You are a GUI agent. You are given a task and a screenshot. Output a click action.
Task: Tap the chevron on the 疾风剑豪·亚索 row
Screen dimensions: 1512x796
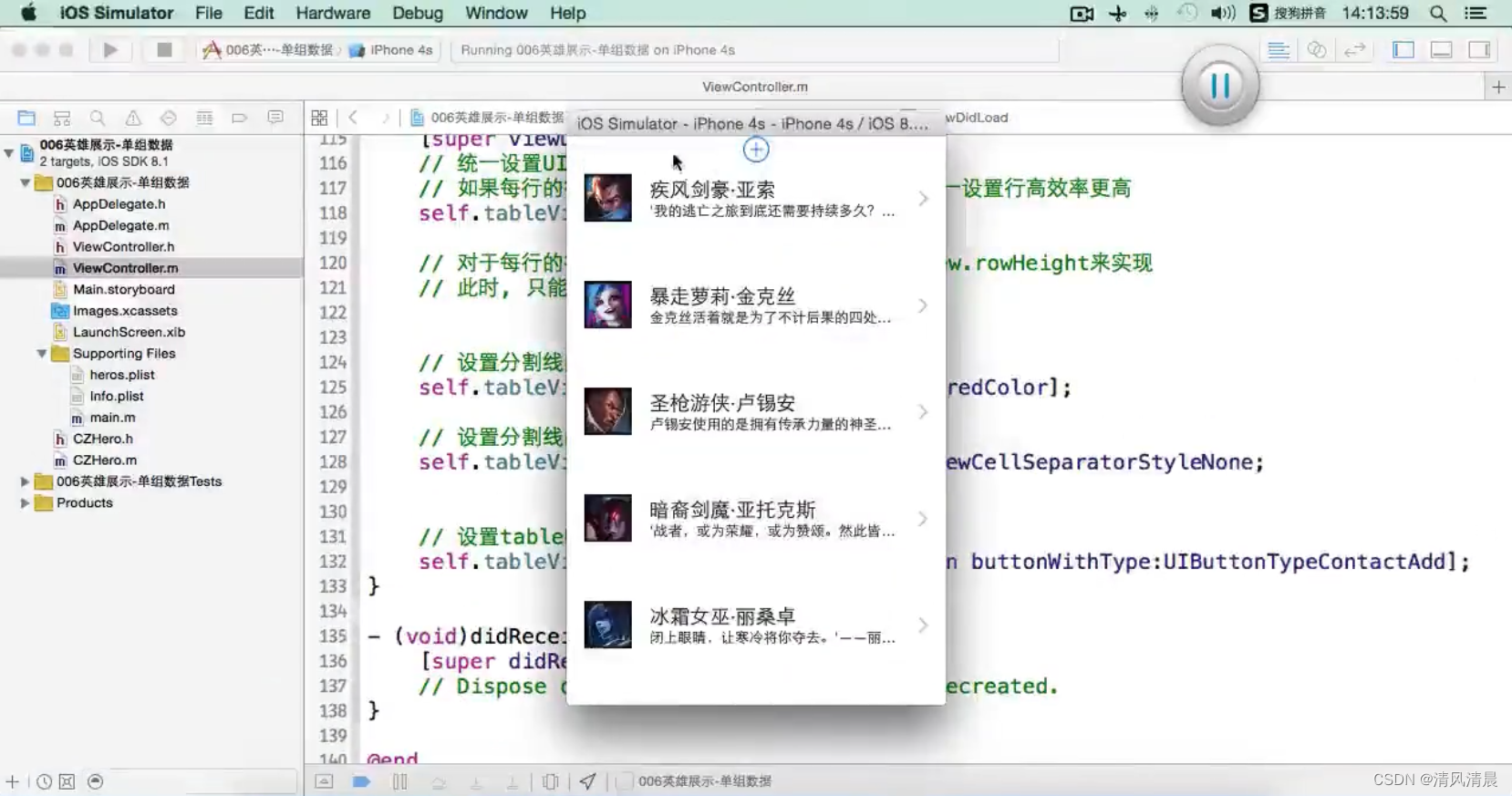924,199
